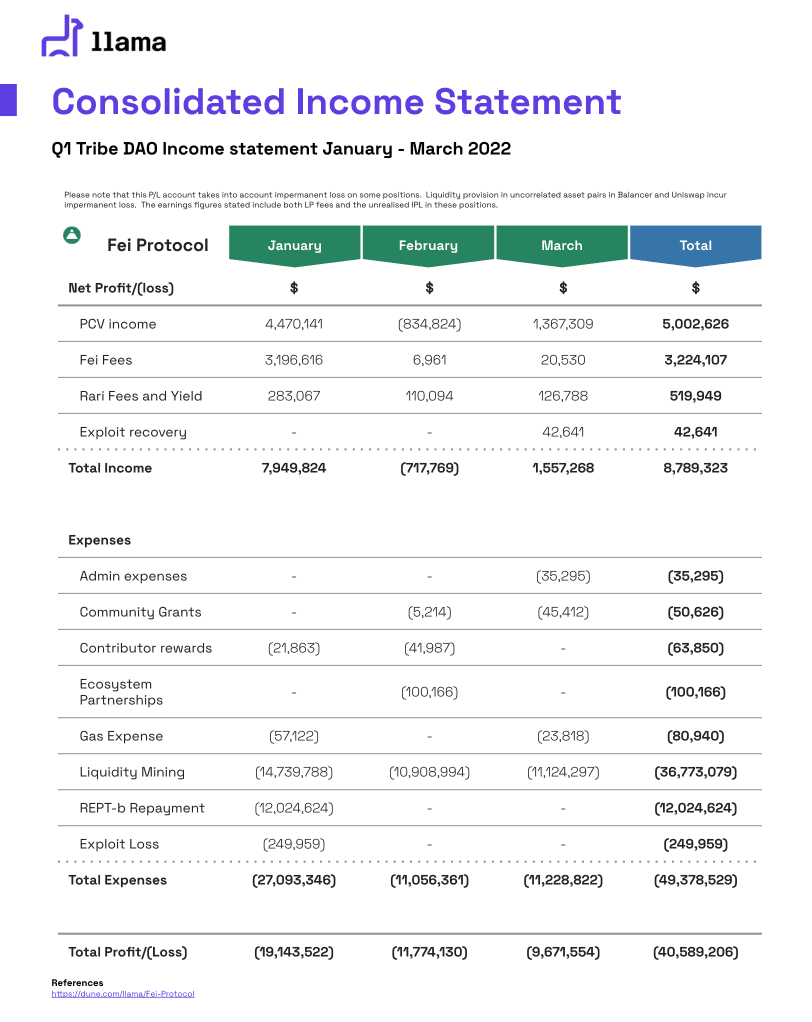
Task: Click the 'REPT-b Repayment' row label
Action: click(x=142, y=808)
